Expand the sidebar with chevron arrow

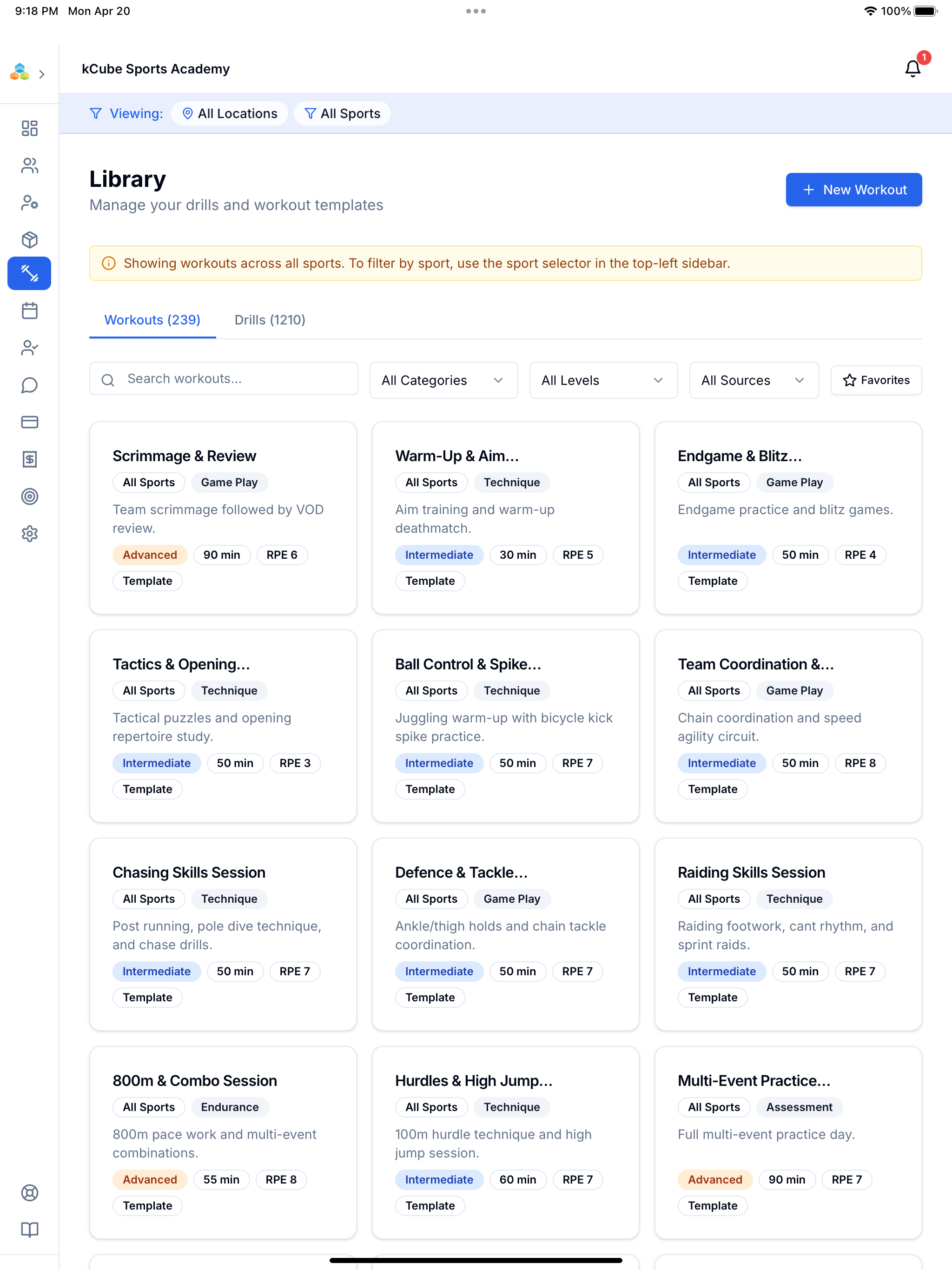click(42, 74)
